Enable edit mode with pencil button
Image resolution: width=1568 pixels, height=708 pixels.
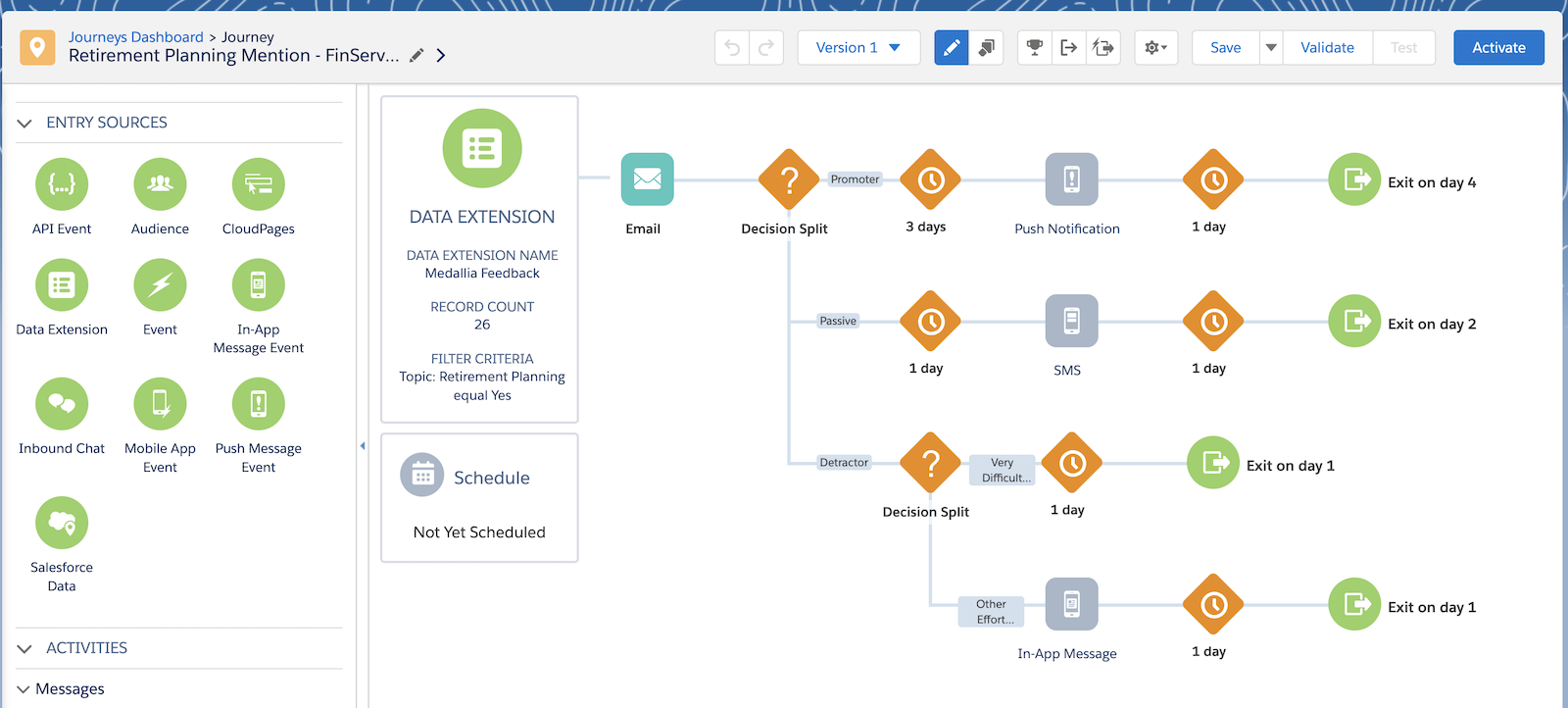(x=951, y=47)
